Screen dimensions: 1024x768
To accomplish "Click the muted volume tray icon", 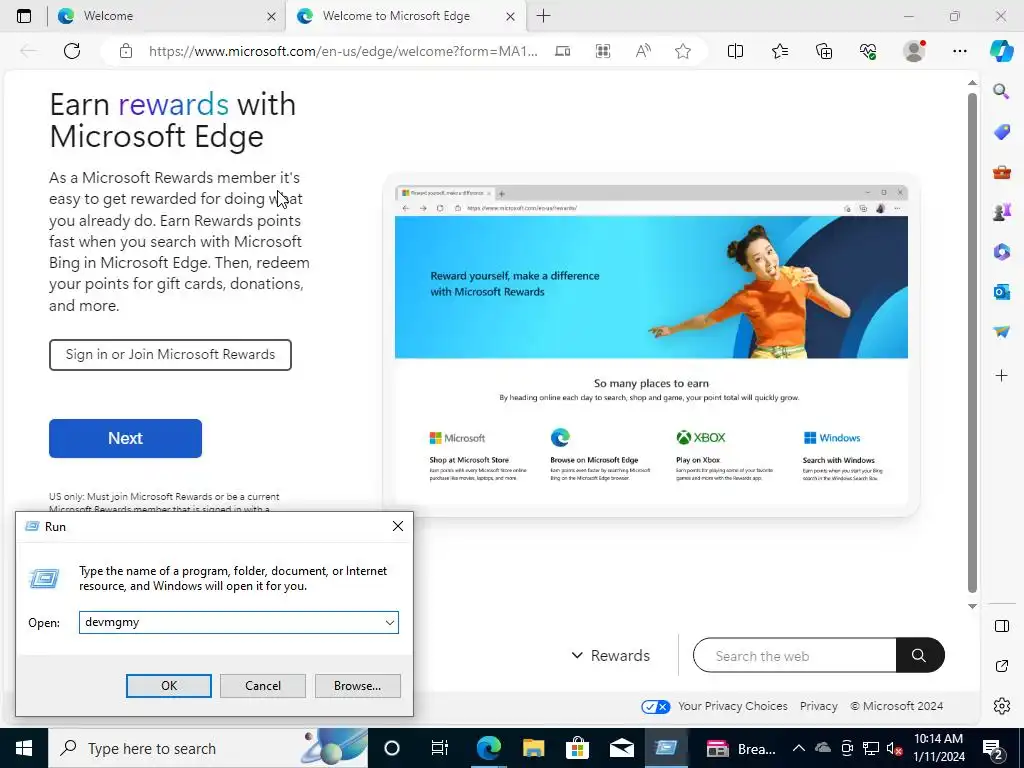I will coord(895,748).
